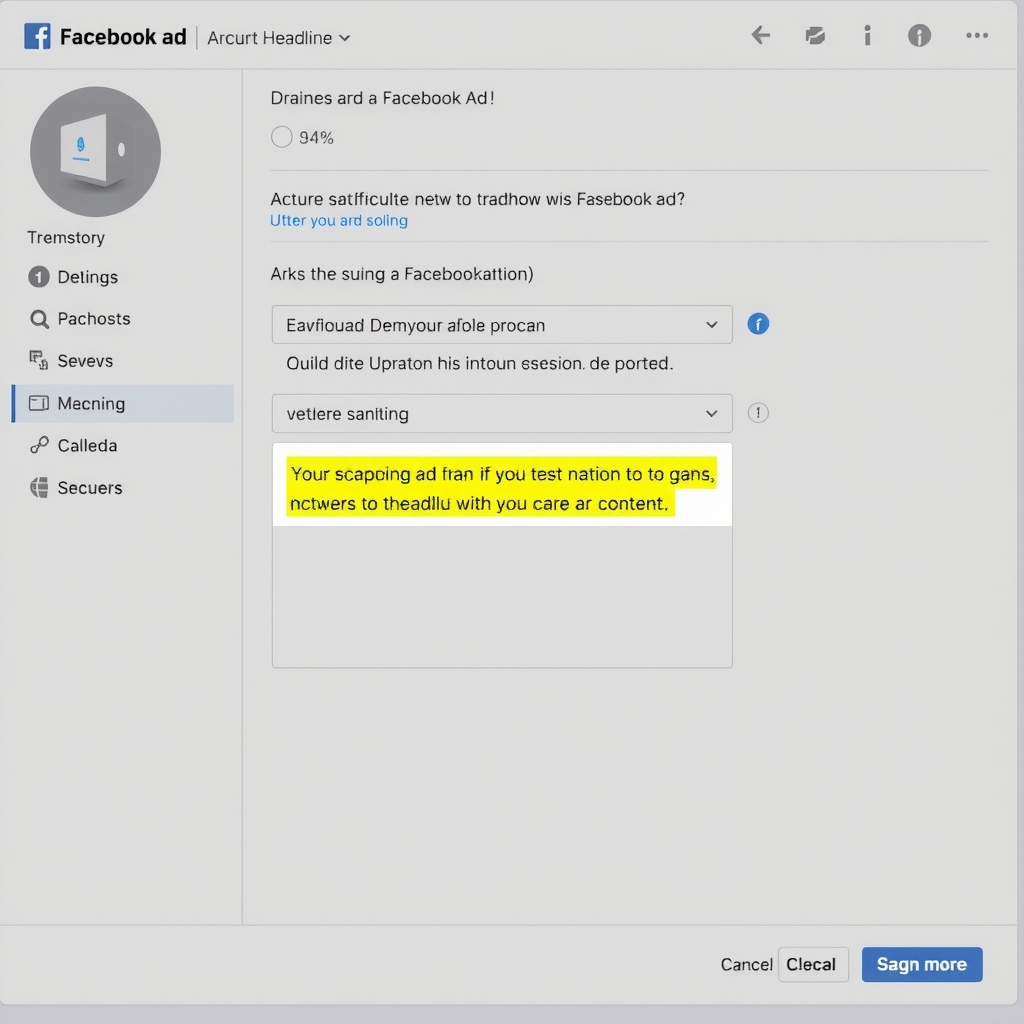Select the 94% radio button
Image resolution: width=1024 pixels, height=1024 pixels.
pos(281,137)
